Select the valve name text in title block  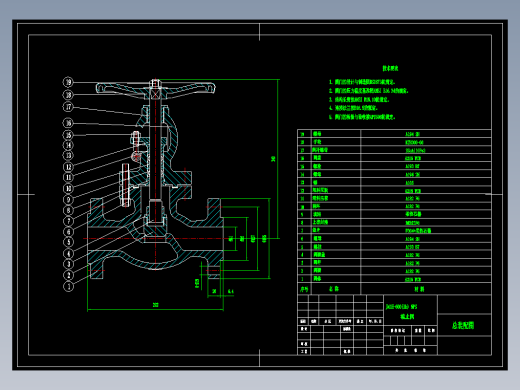407,316
